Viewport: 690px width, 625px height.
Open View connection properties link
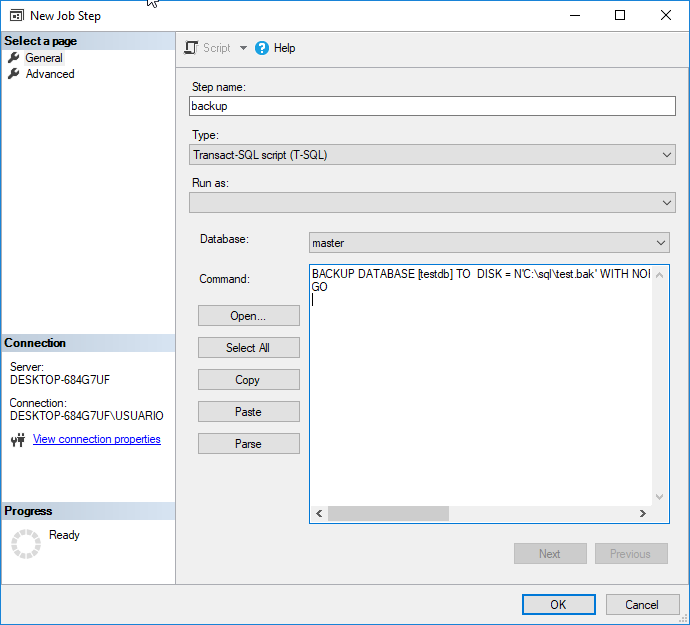click(96, 439)
